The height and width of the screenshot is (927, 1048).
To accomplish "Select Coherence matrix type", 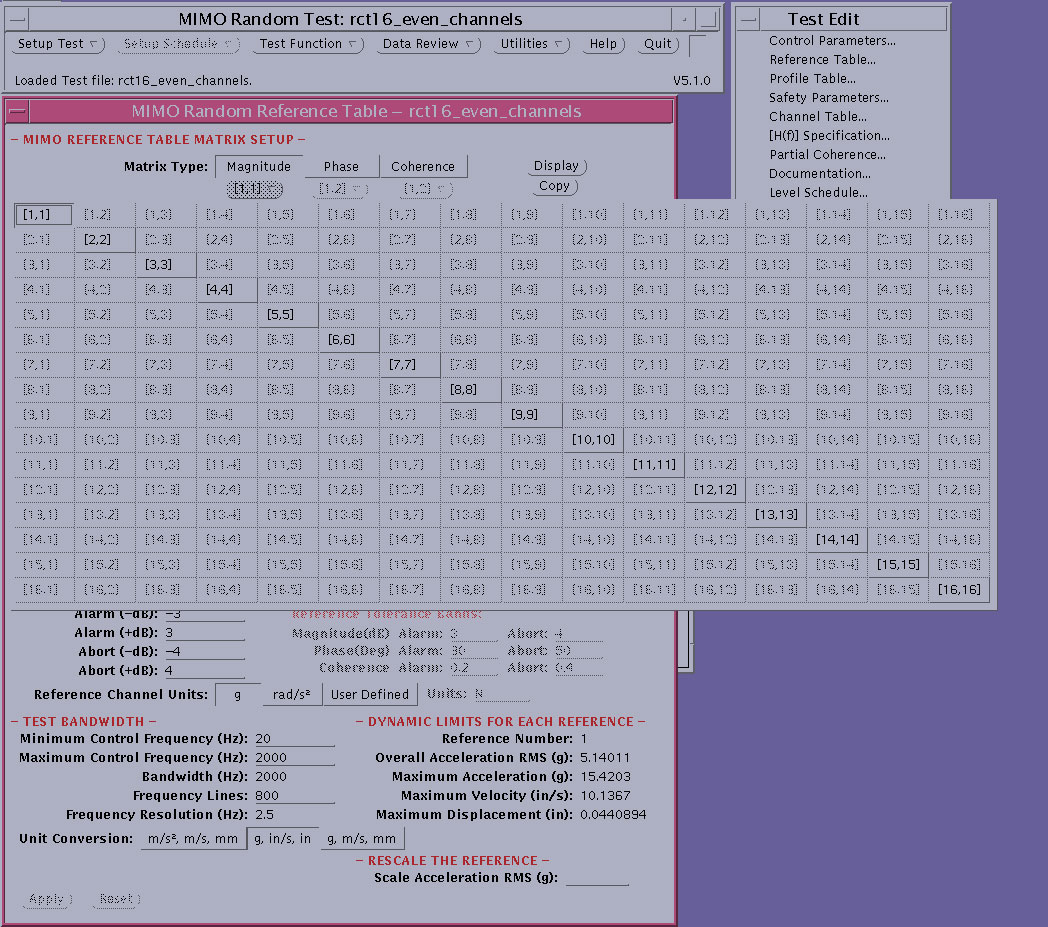I will pos(422,166).
